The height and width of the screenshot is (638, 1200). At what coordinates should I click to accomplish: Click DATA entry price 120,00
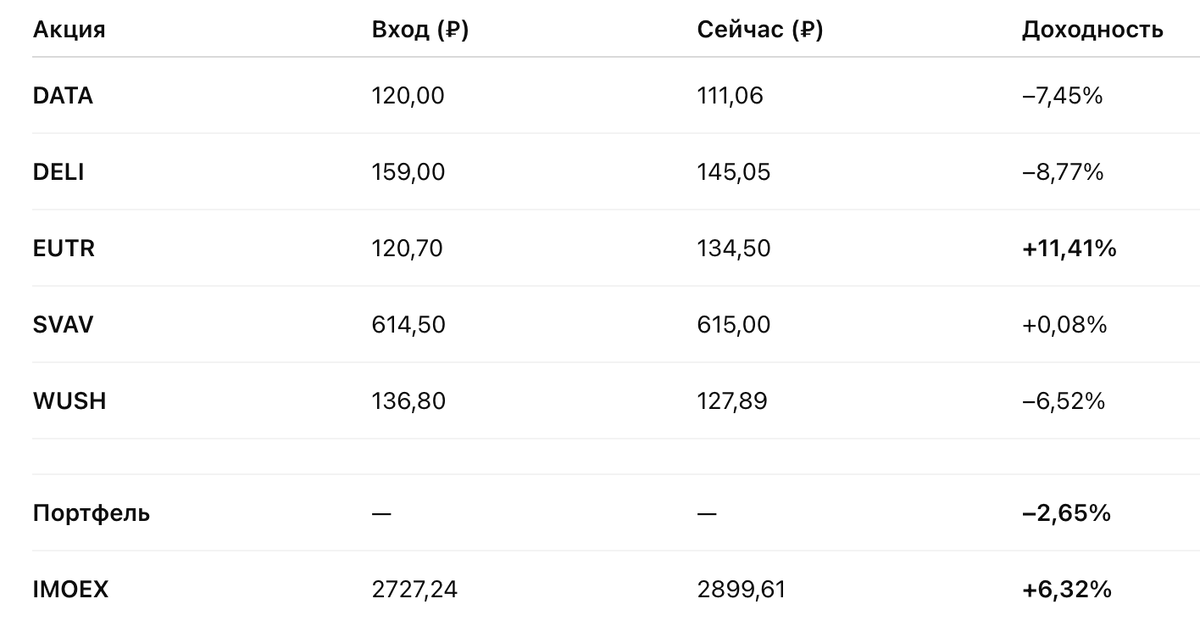[x=408, y=96]
